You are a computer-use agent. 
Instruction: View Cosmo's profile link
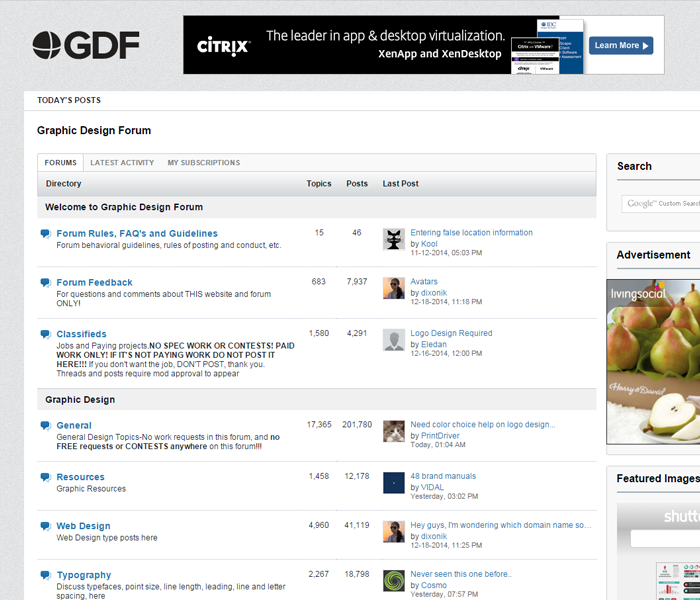click(433, 585)
